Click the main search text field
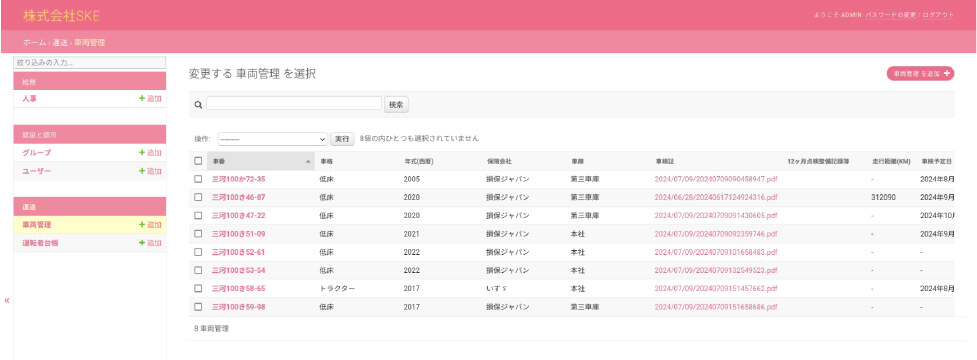 pos(294,103)
